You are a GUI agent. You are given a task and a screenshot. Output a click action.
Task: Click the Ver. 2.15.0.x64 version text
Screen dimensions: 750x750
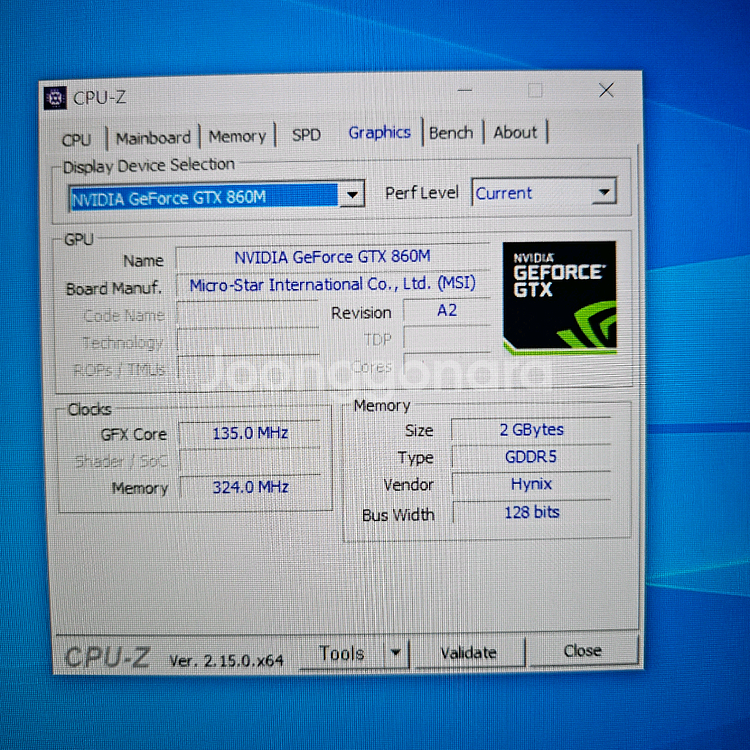[x=227, y=661]
